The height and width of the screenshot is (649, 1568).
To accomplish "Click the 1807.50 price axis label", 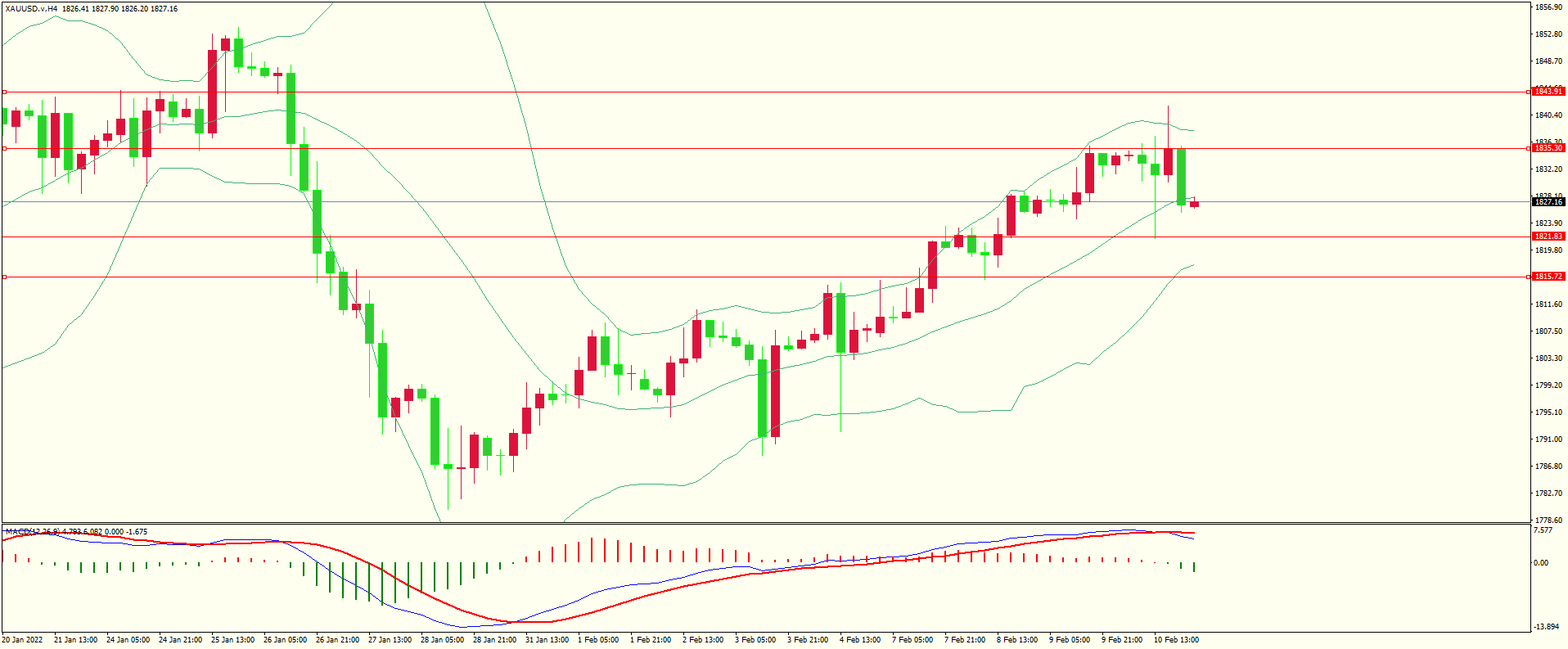I will point(1548,331).
